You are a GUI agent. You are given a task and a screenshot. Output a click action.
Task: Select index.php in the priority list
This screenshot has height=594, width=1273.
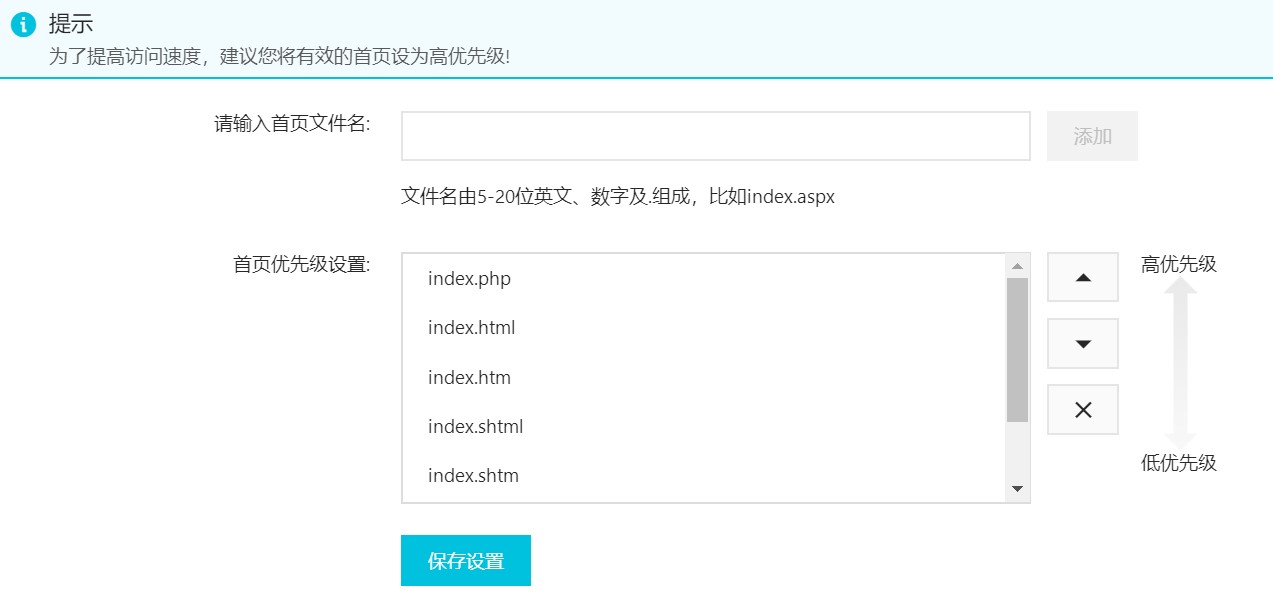click(x=469, y=279)
